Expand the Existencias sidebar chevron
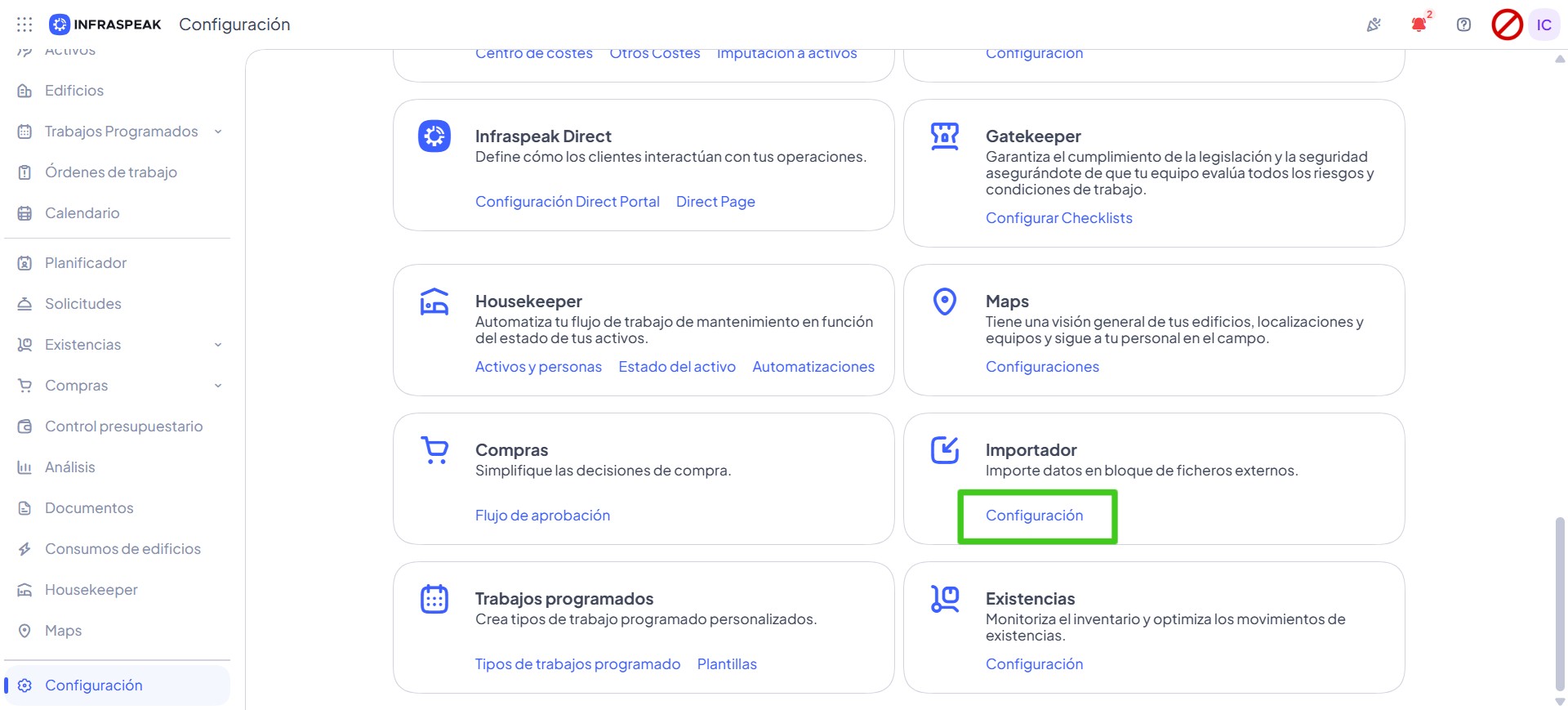Screen dimensions: 1568x710 [x=218, y=345]
